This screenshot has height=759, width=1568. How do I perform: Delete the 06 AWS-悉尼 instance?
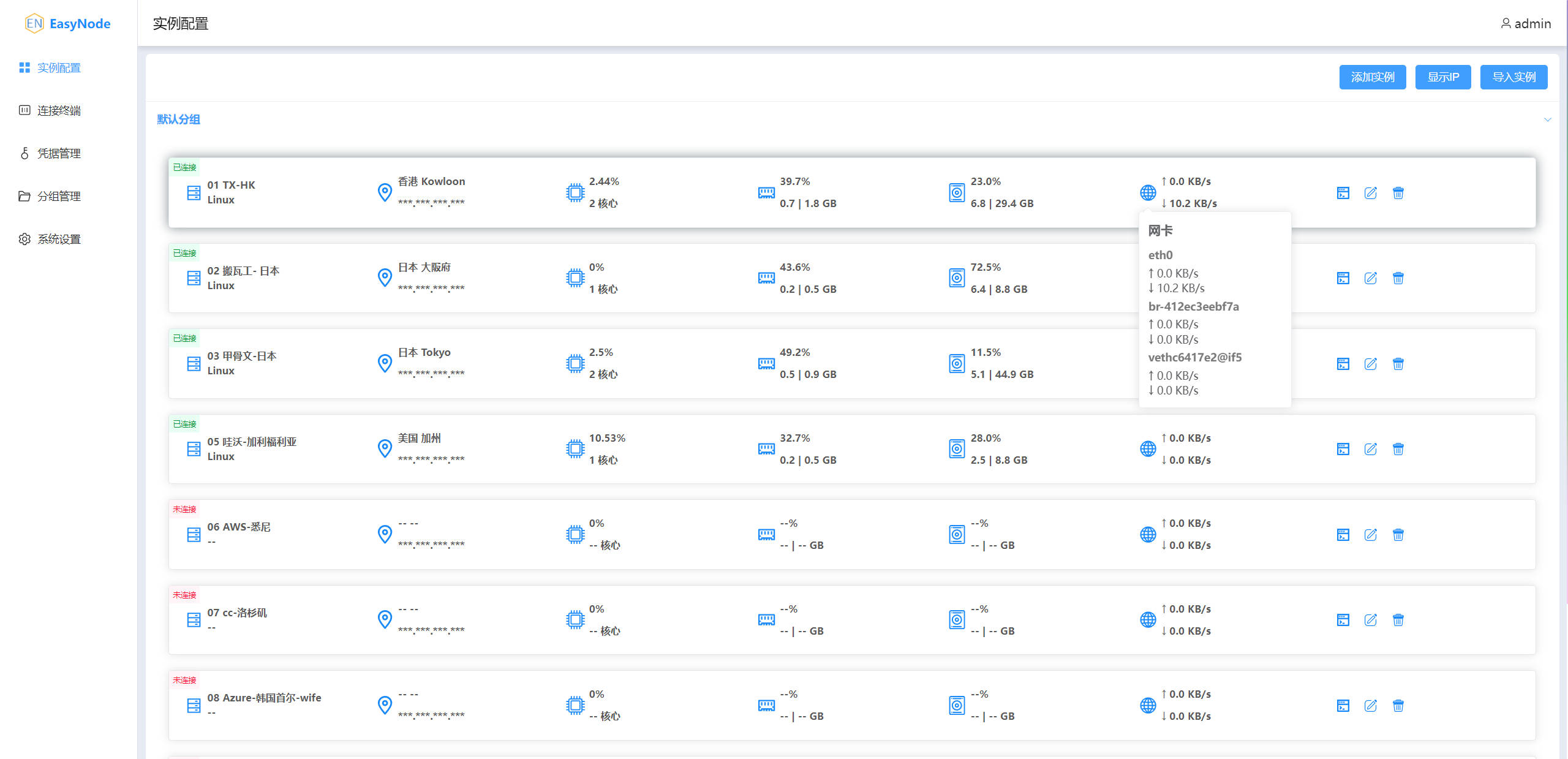[1398, 535]
